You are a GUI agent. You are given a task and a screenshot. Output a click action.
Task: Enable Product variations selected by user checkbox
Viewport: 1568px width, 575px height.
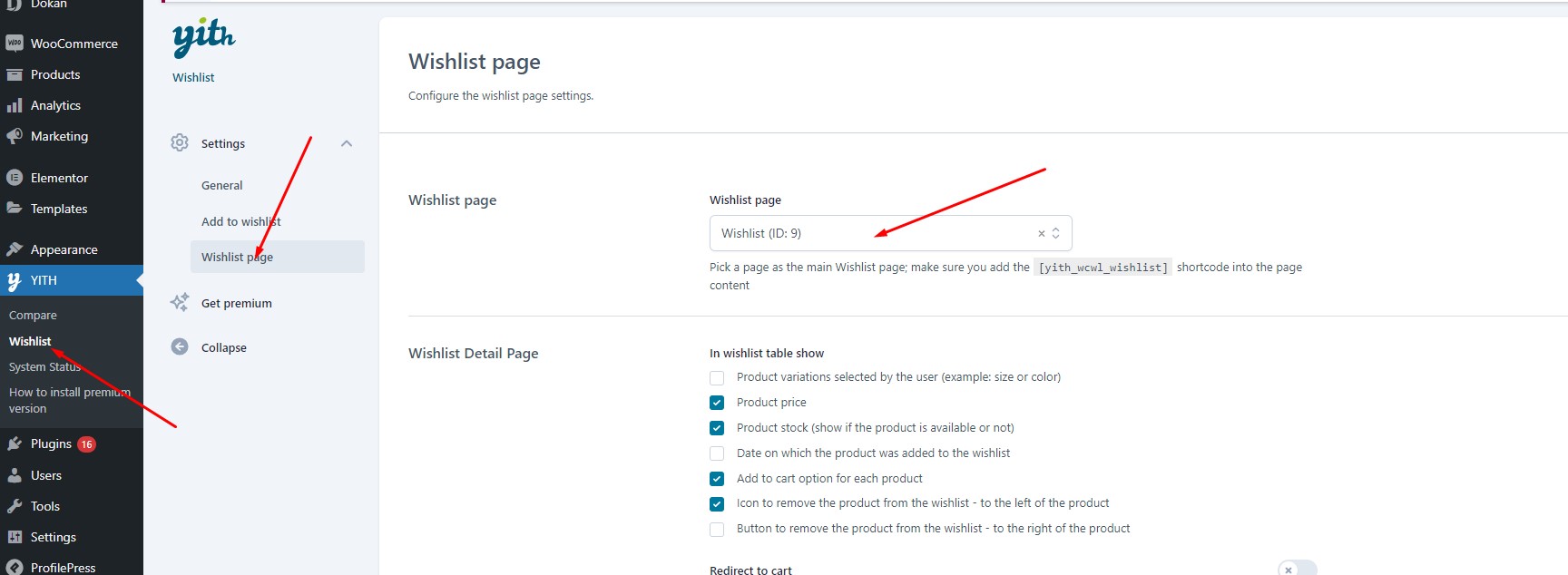tap(717, 377)
